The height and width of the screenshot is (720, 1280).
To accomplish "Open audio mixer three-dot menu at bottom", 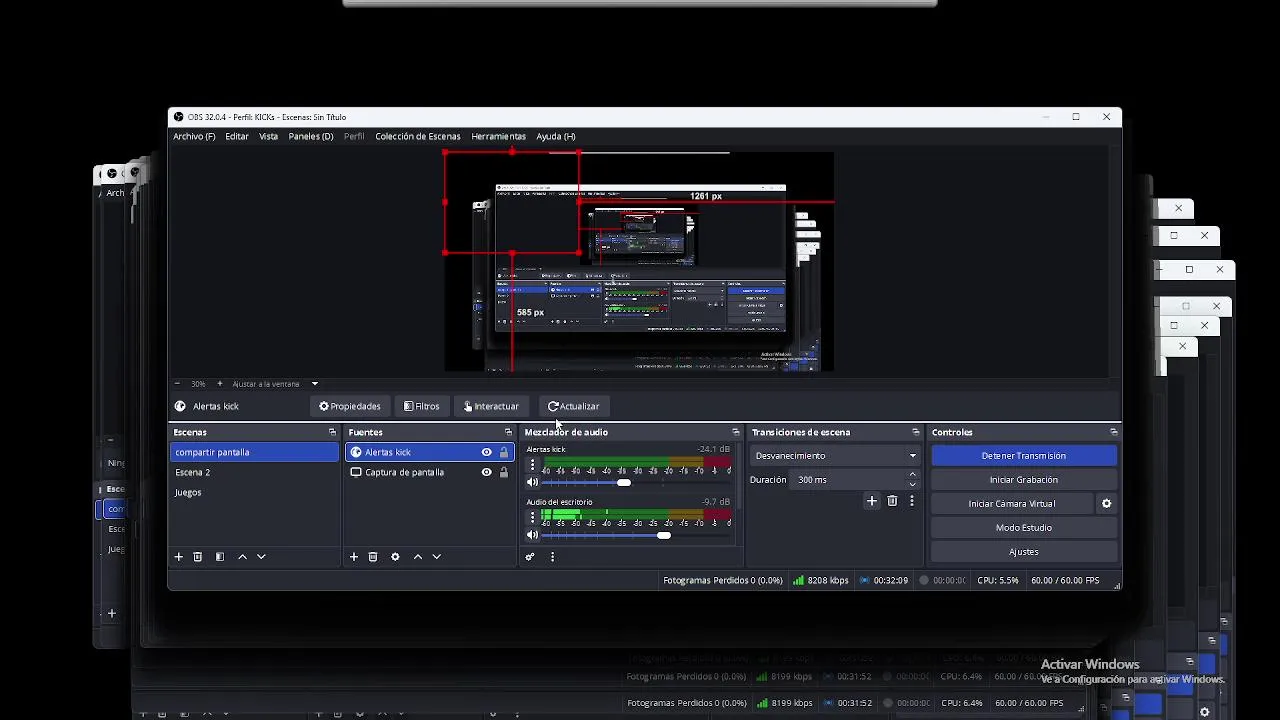I will (552, 557).
